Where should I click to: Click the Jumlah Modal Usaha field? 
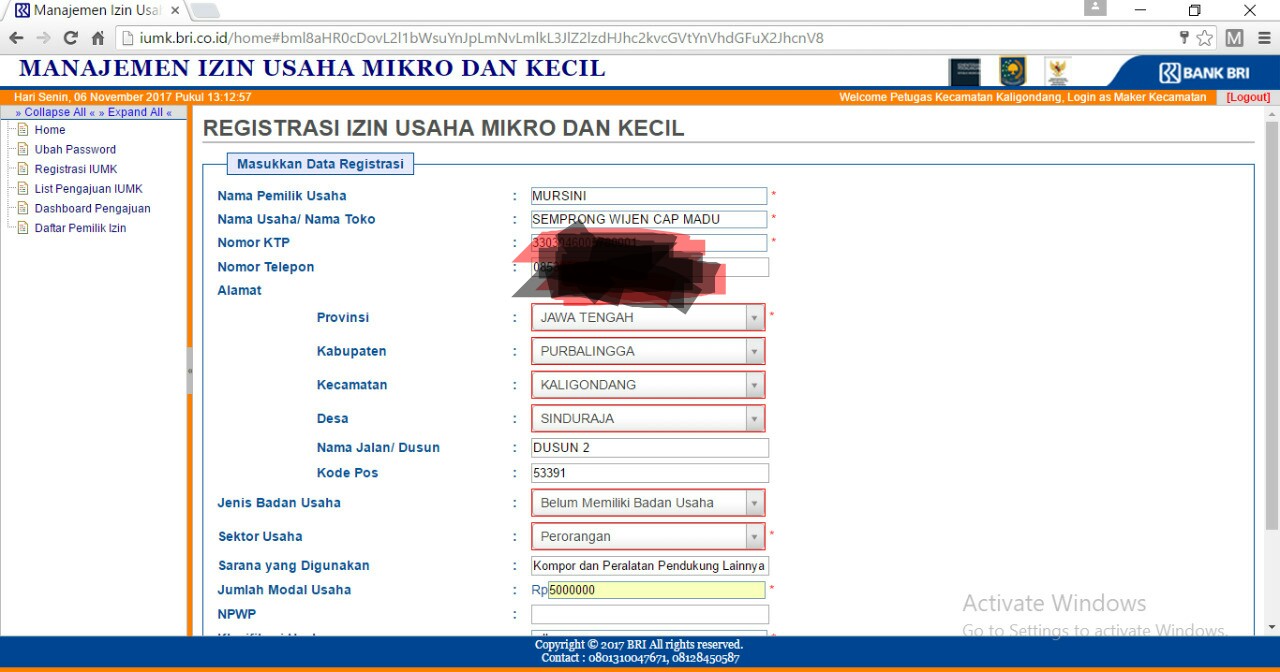point(657,590)
